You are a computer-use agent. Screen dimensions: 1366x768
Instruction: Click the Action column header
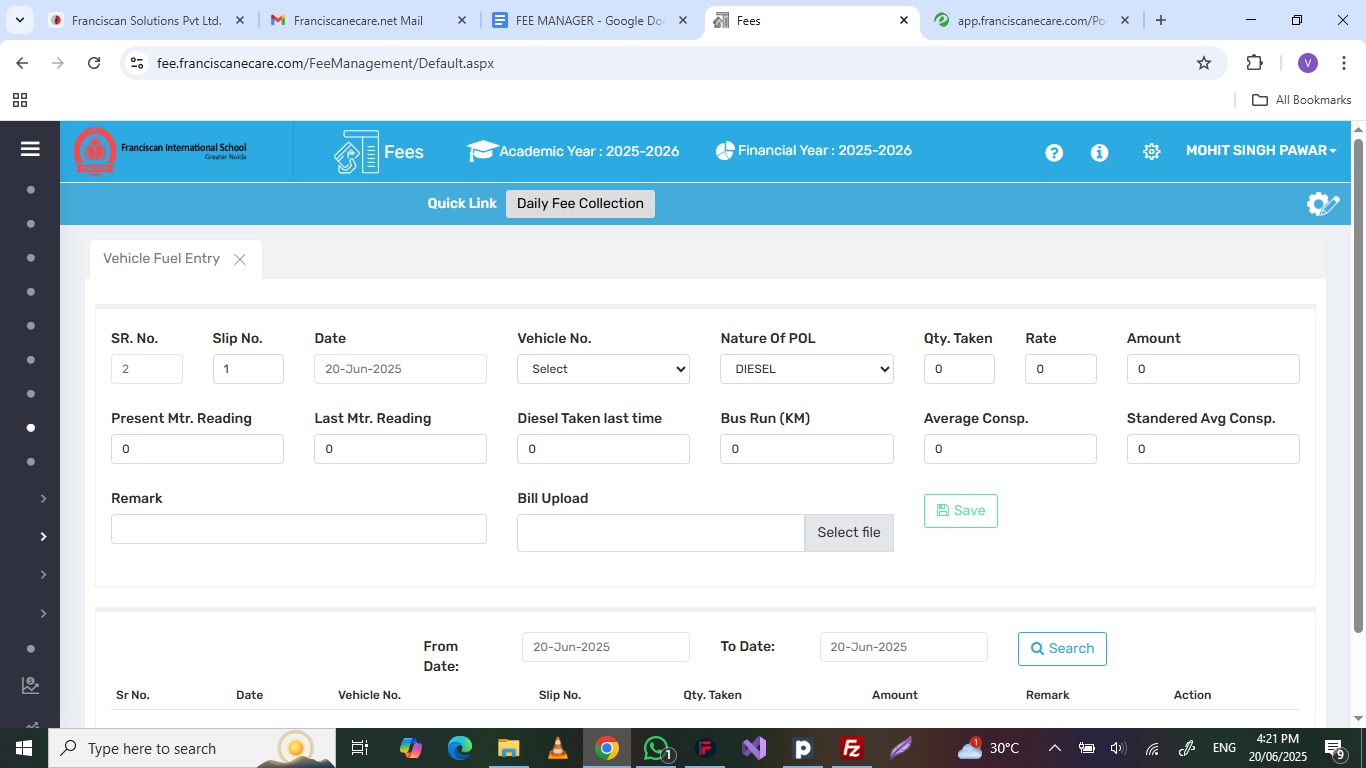[1192, 695]
